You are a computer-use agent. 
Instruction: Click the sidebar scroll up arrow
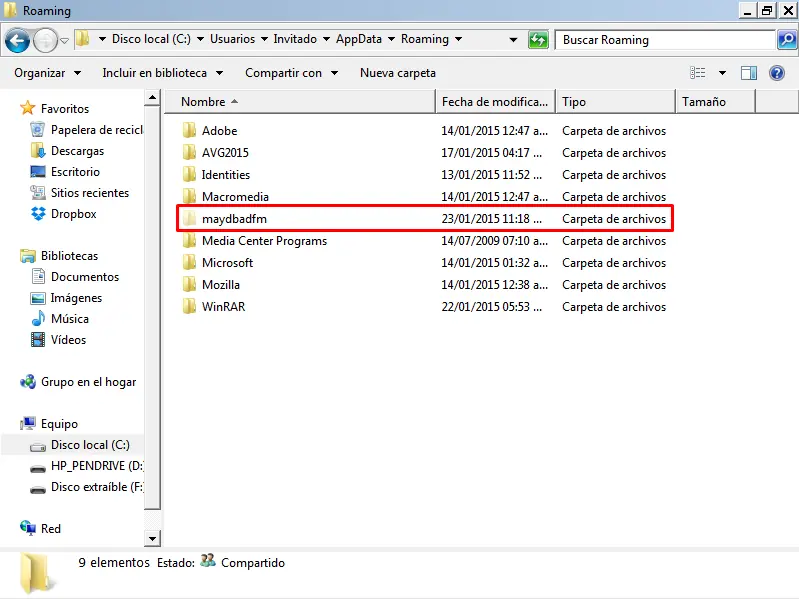[x=152, y=97]
